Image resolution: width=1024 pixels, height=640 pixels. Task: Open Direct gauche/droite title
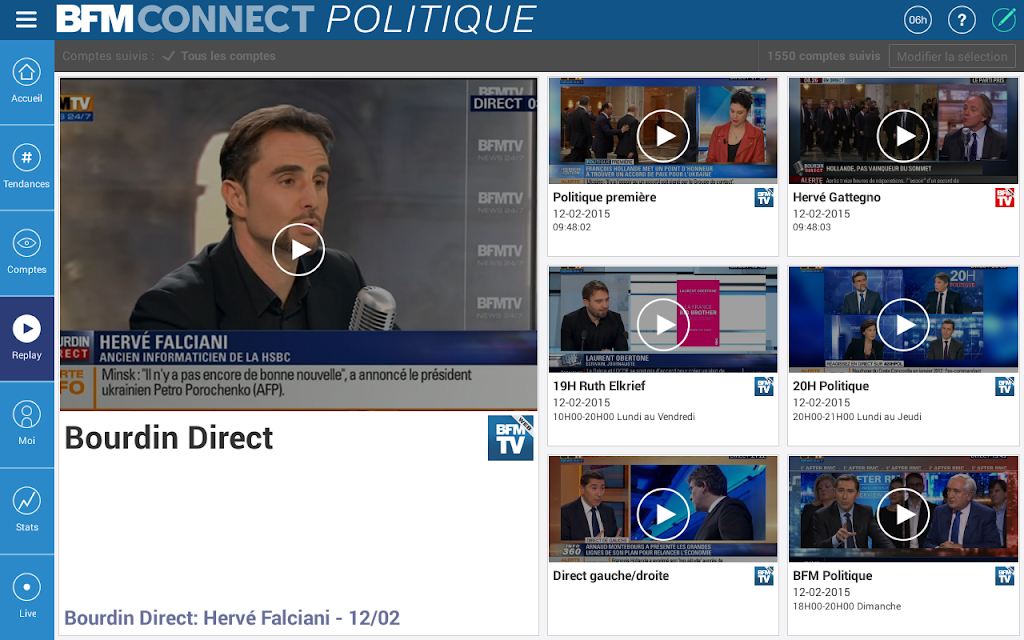pos(611,575)
